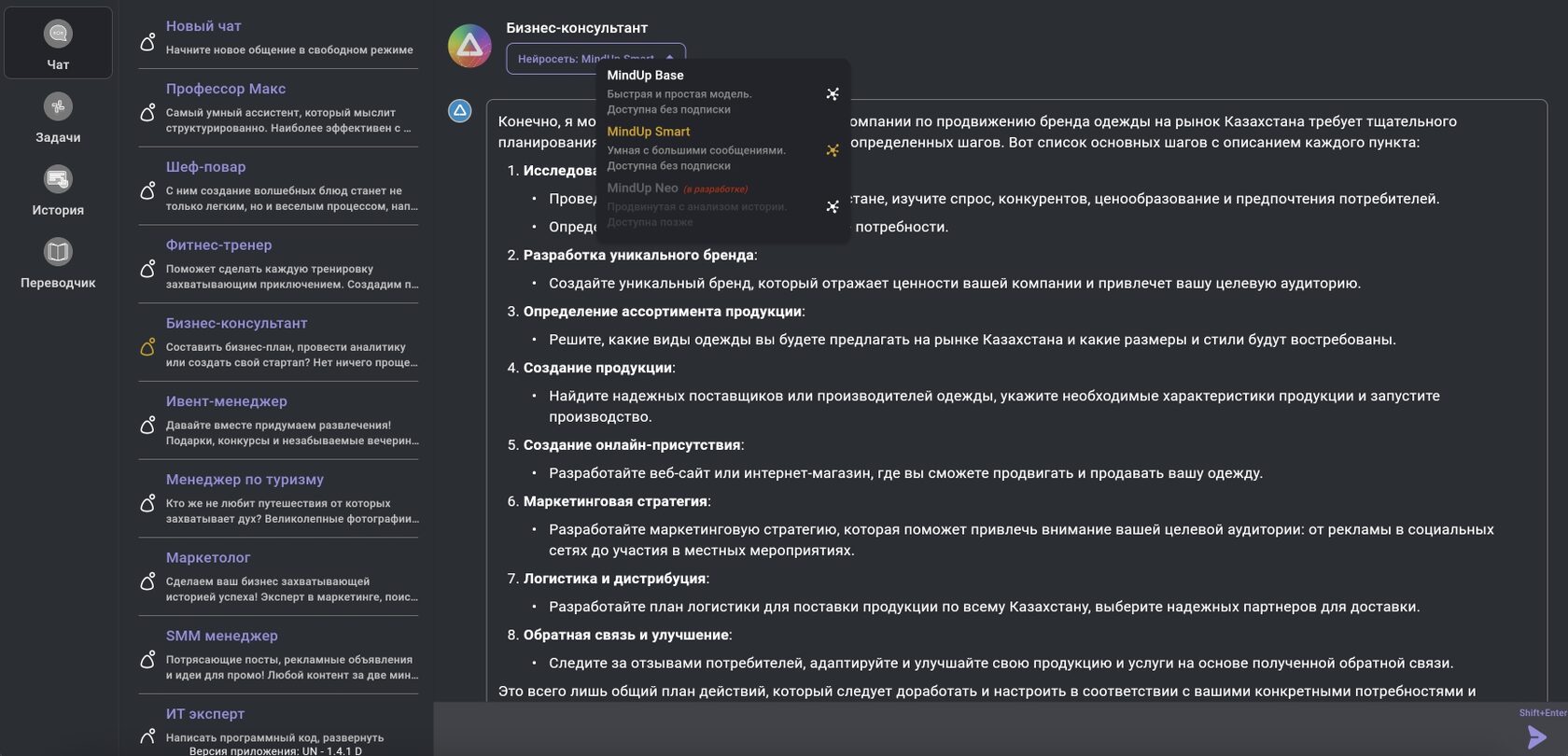Open the История panel icon
This screenshot has height=756, width=1568.
(58, 178)
